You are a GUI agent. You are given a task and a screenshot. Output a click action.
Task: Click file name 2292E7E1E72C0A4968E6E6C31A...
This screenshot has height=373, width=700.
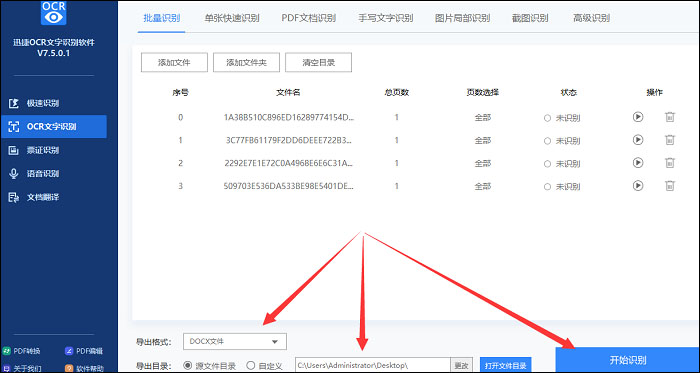coord(289,163)
